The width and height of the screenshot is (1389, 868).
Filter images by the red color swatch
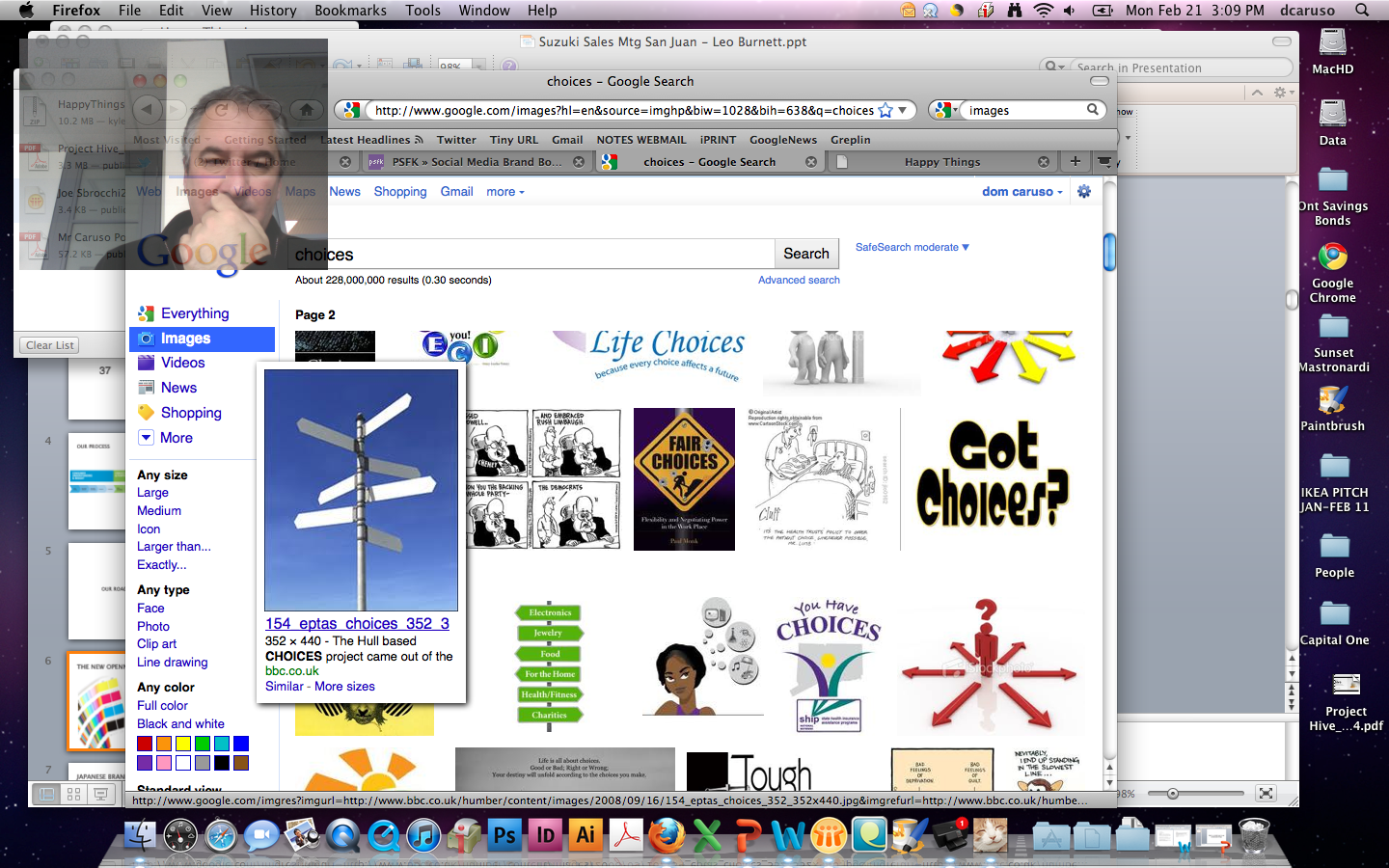[145, 744]
